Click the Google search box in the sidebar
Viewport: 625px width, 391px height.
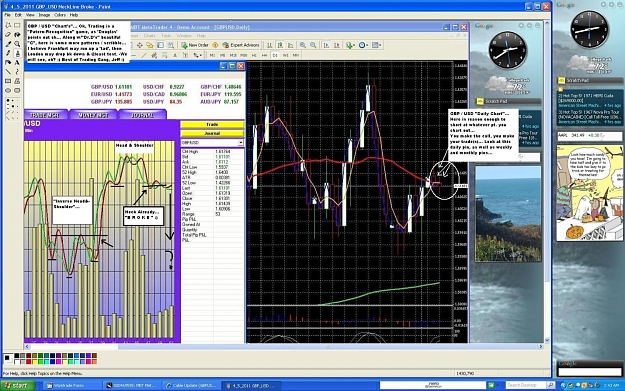[590, 372]
